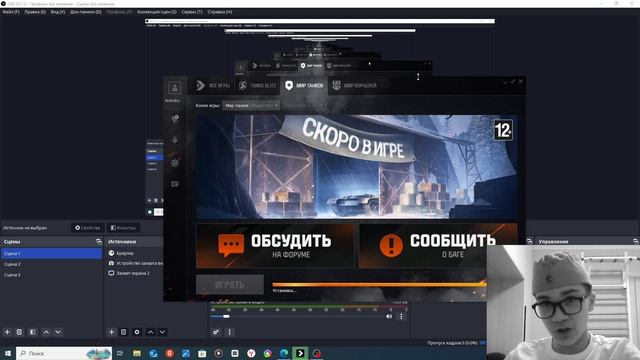Click audio level meter in mixer
Viewport: 640px width, 360px height.
(x=309, y=307)
